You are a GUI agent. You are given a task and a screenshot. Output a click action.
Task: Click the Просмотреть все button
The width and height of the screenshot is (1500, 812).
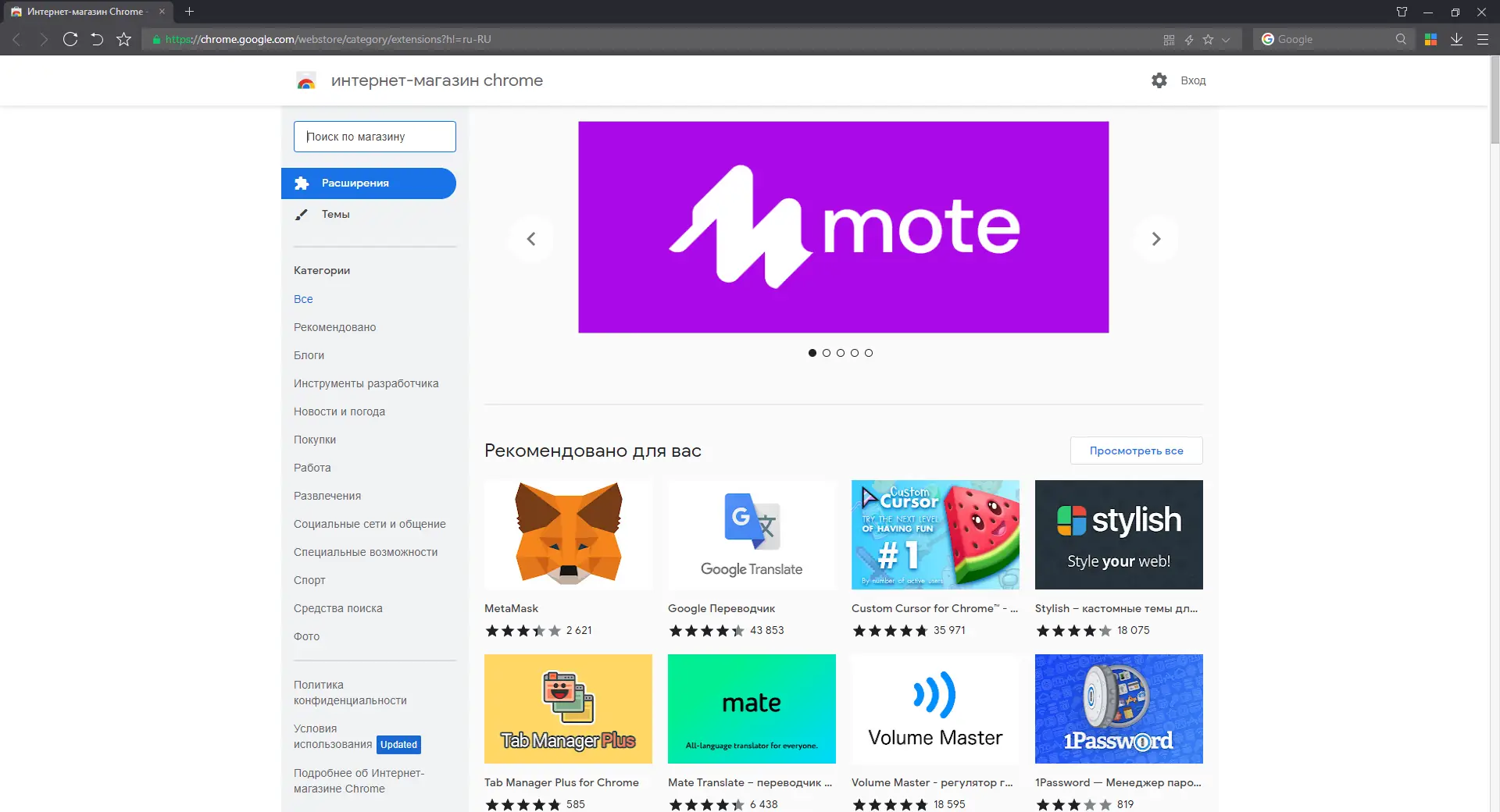(x=1137, y=451)
